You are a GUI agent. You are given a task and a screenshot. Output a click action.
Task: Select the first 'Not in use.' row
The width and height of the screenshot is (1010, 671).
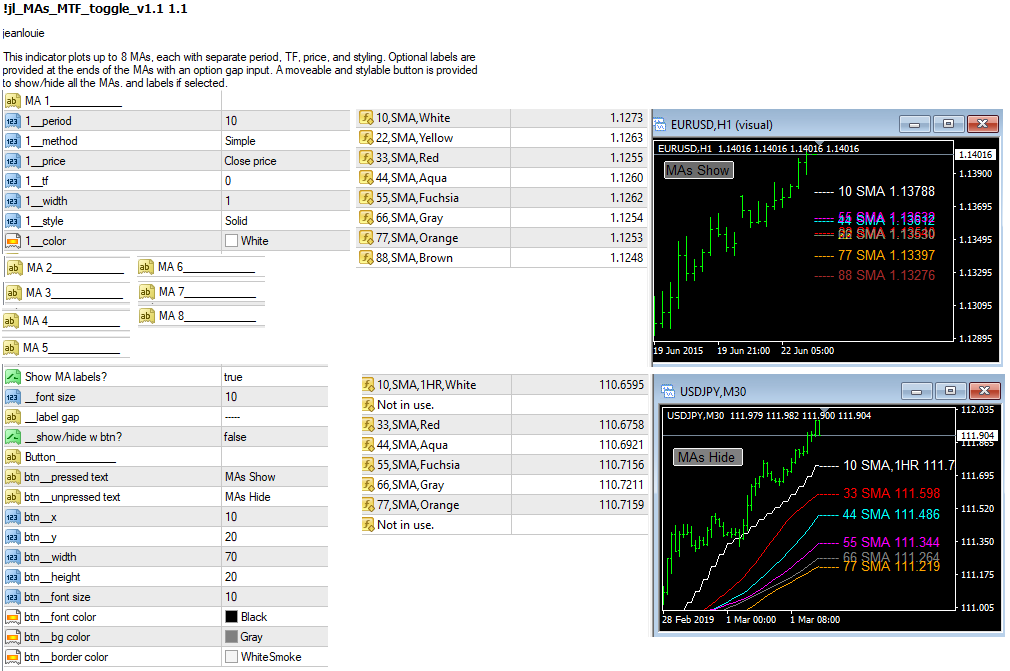click(x=504, y=404)
